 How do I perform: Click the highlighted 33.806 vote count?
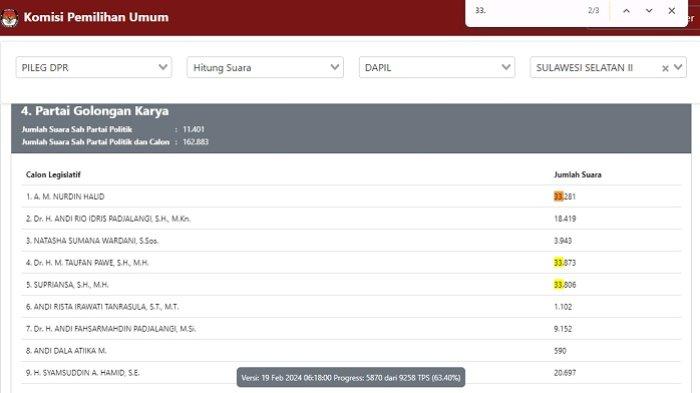565,284
